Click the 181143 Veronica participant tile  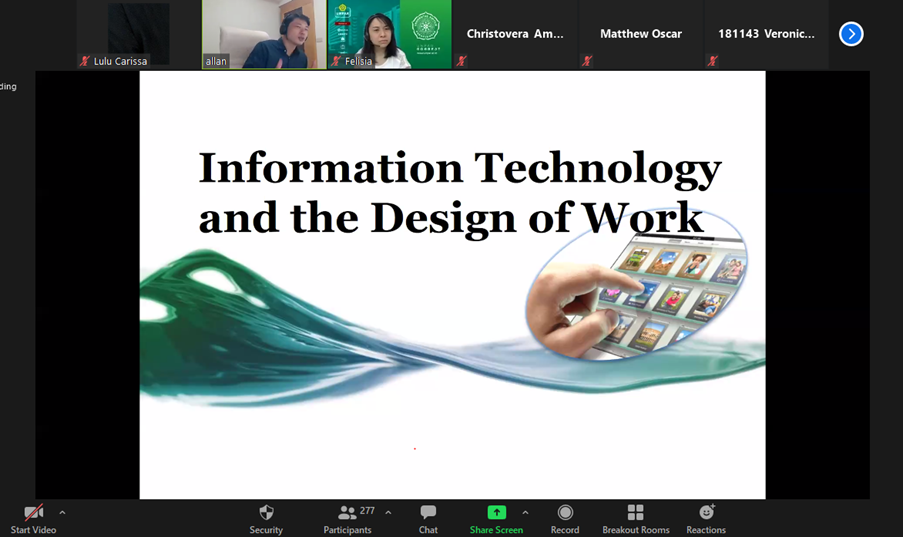click(765, 34)
